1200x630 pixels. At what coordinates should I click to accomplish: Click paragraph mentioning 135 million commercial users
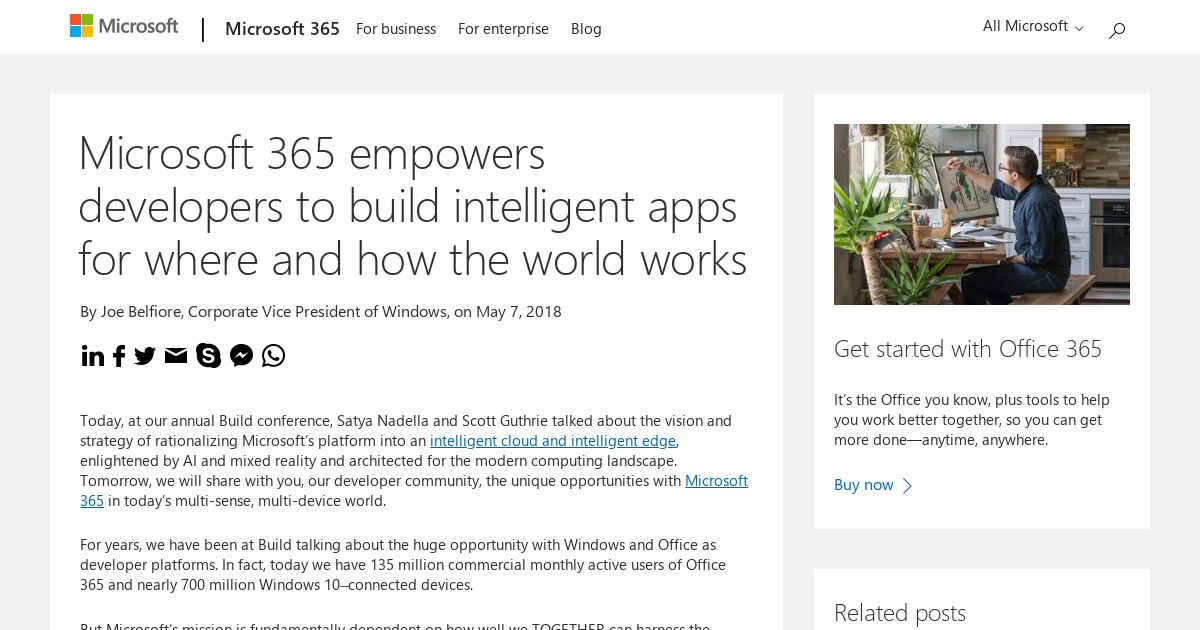point(403,565)
